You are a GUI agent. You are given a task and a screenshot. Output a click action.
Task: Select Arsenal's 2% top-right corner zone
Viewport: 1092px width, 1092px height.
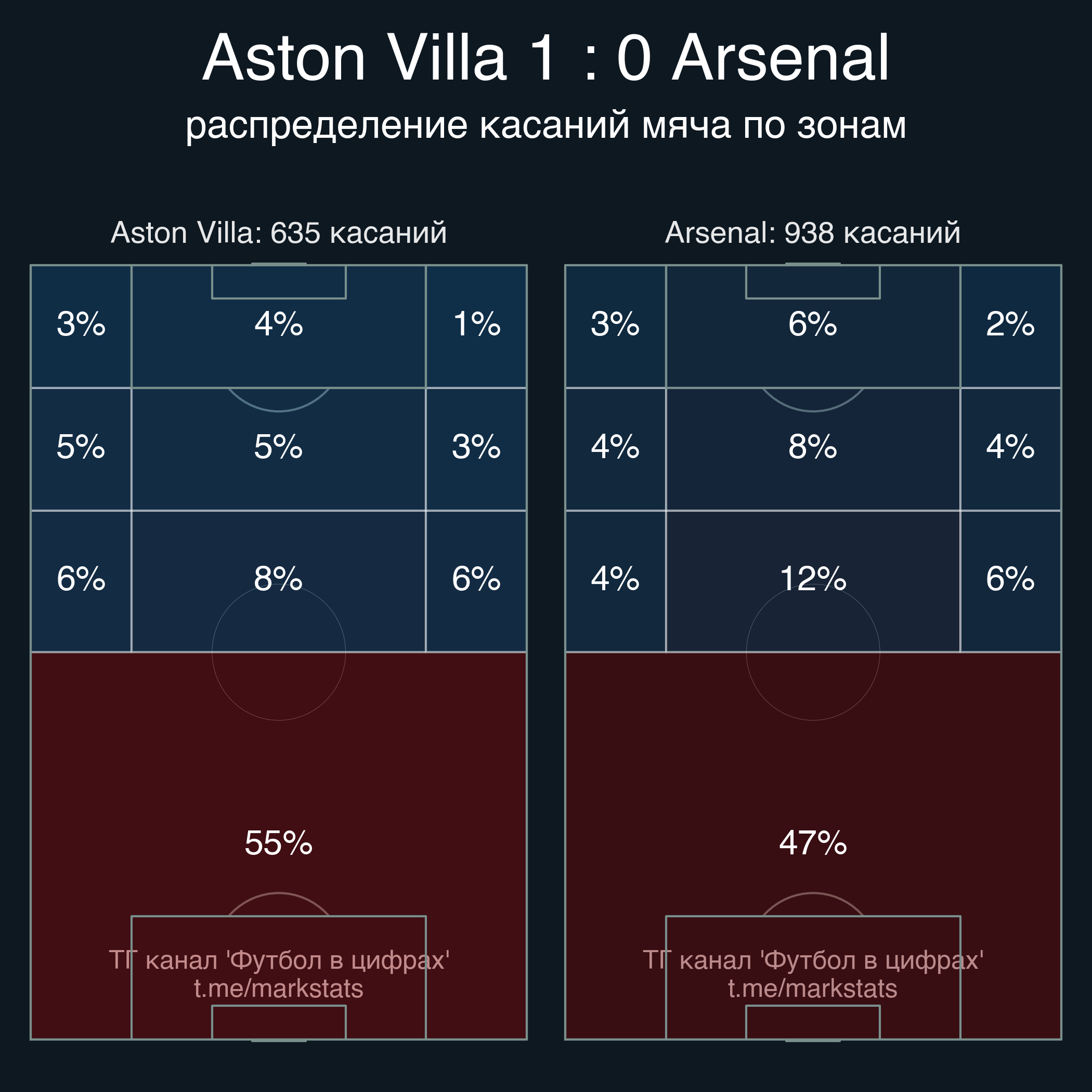(1010, 326)
